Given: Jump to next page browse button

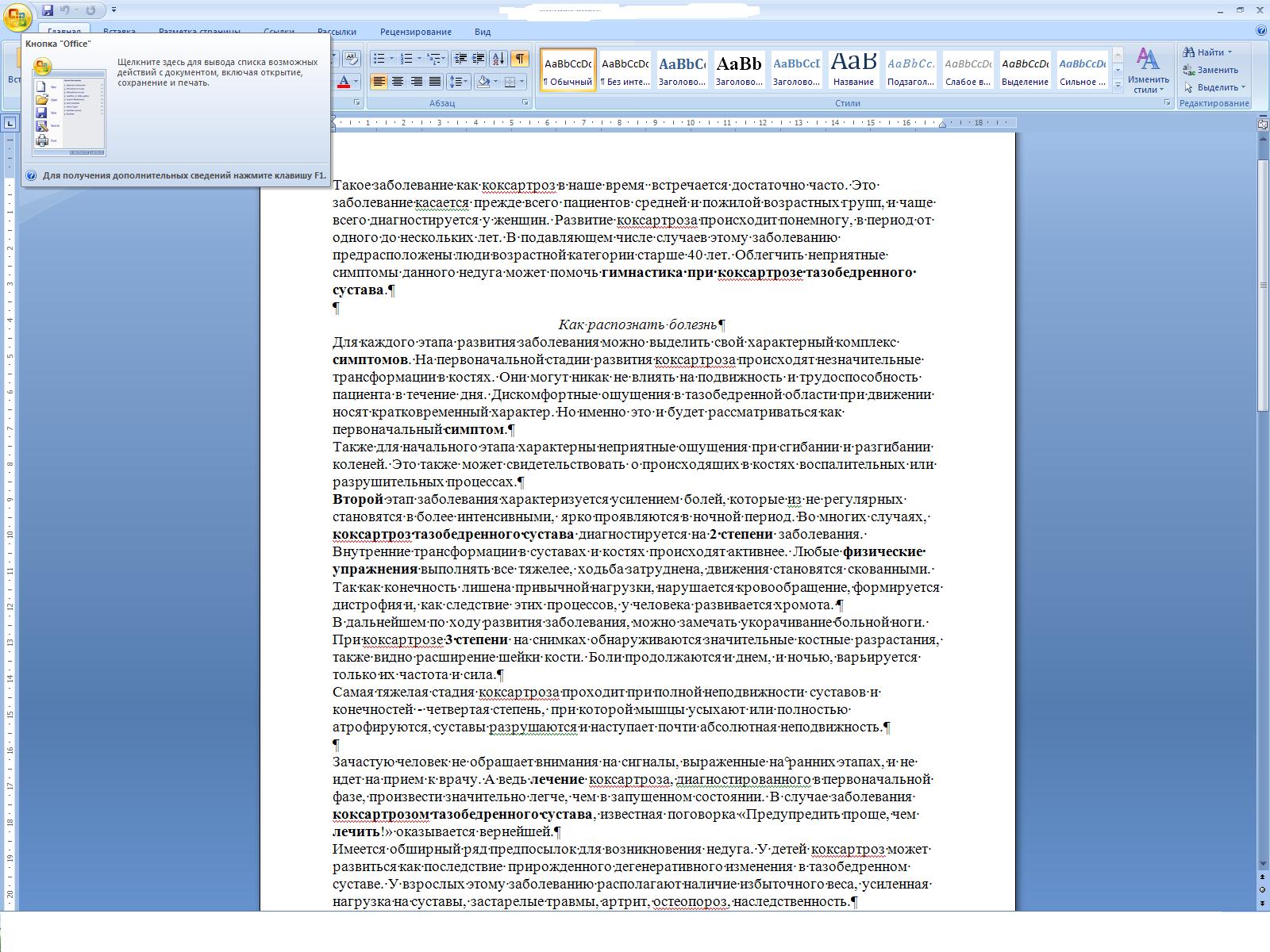Looking at the screenshot, I should (1262, 903).
